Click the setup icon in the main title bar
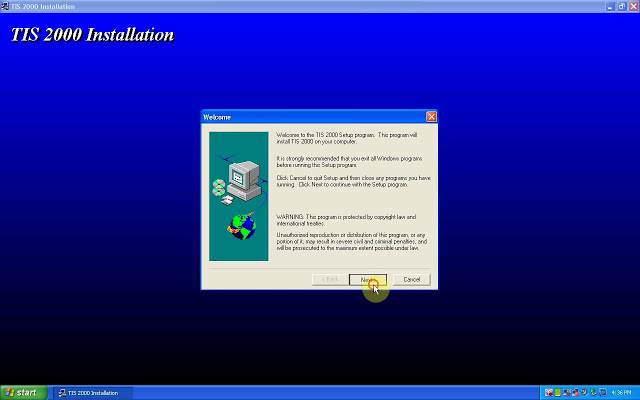 click(4, 6)
